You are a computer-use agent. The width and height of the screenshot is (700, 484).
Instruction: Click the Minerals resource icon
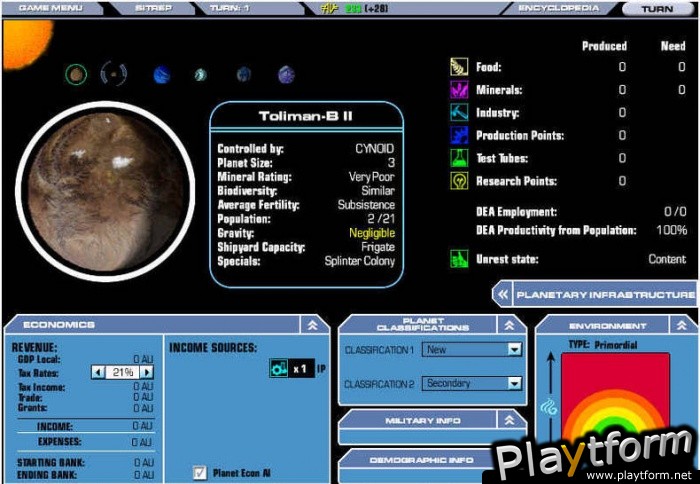pos(459,90)
